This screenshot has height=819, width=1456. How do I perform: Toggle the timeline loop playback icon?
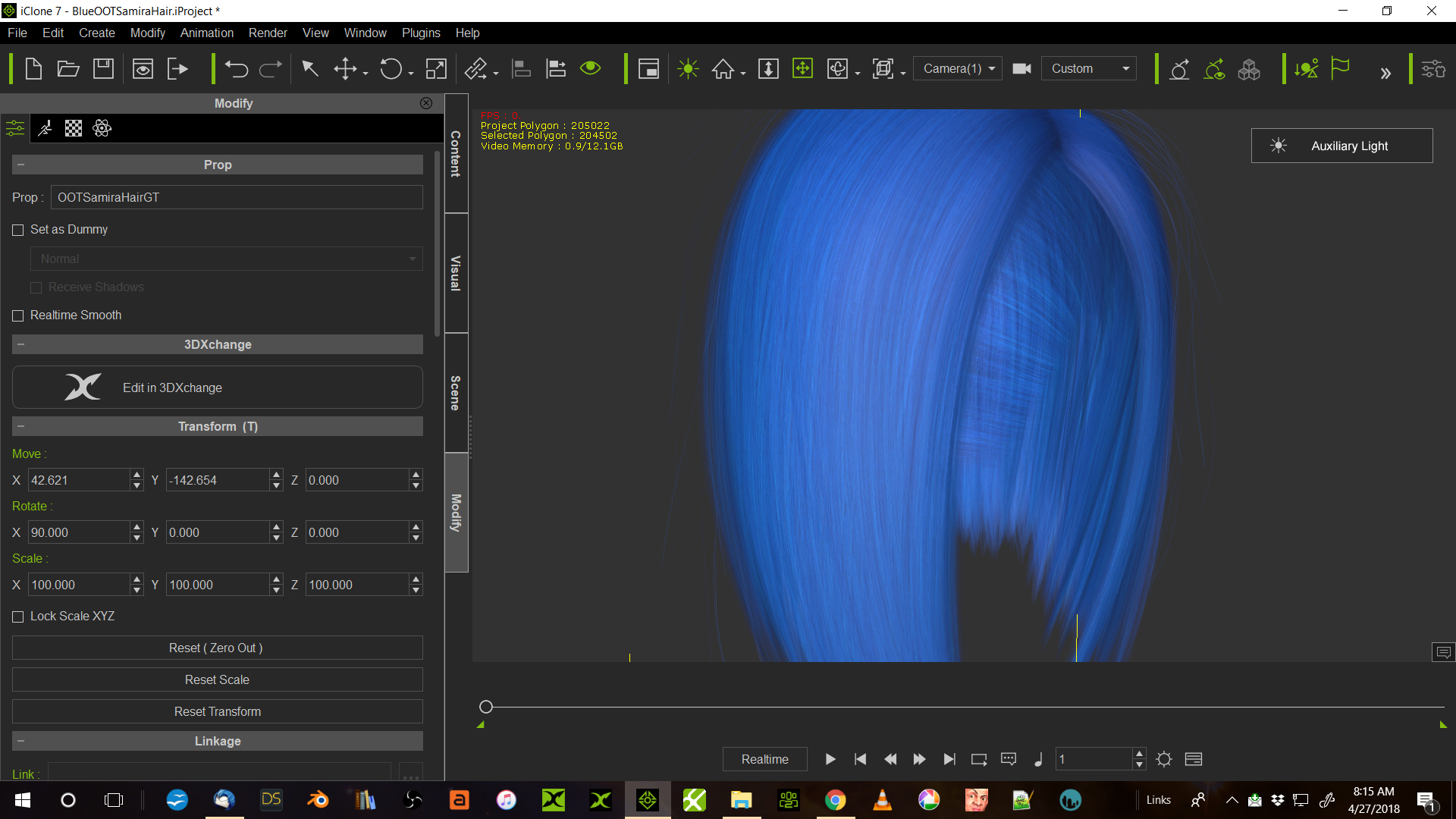979,759
